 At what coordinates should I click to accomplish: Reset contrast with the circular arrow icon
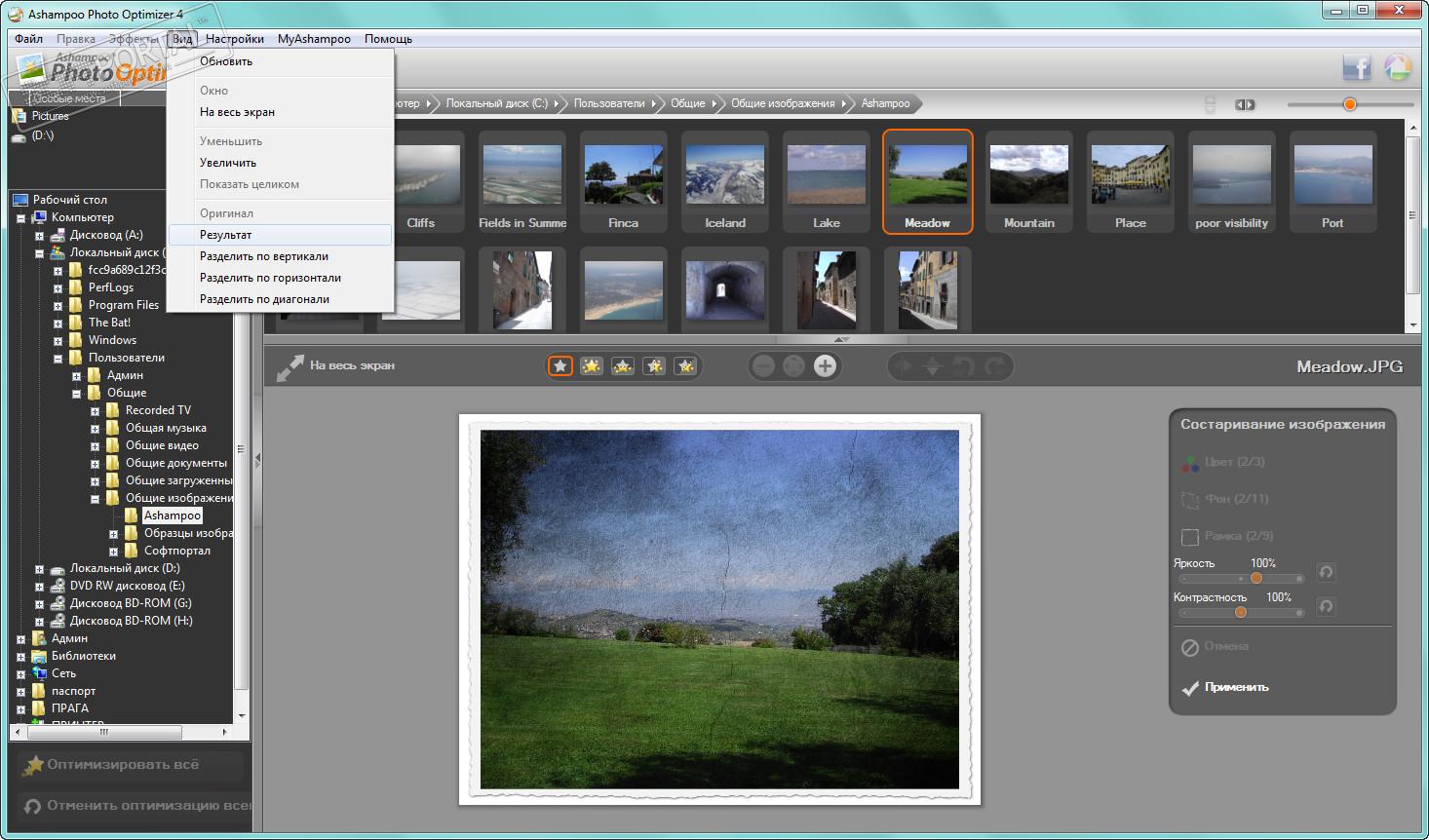(1326, 606)
